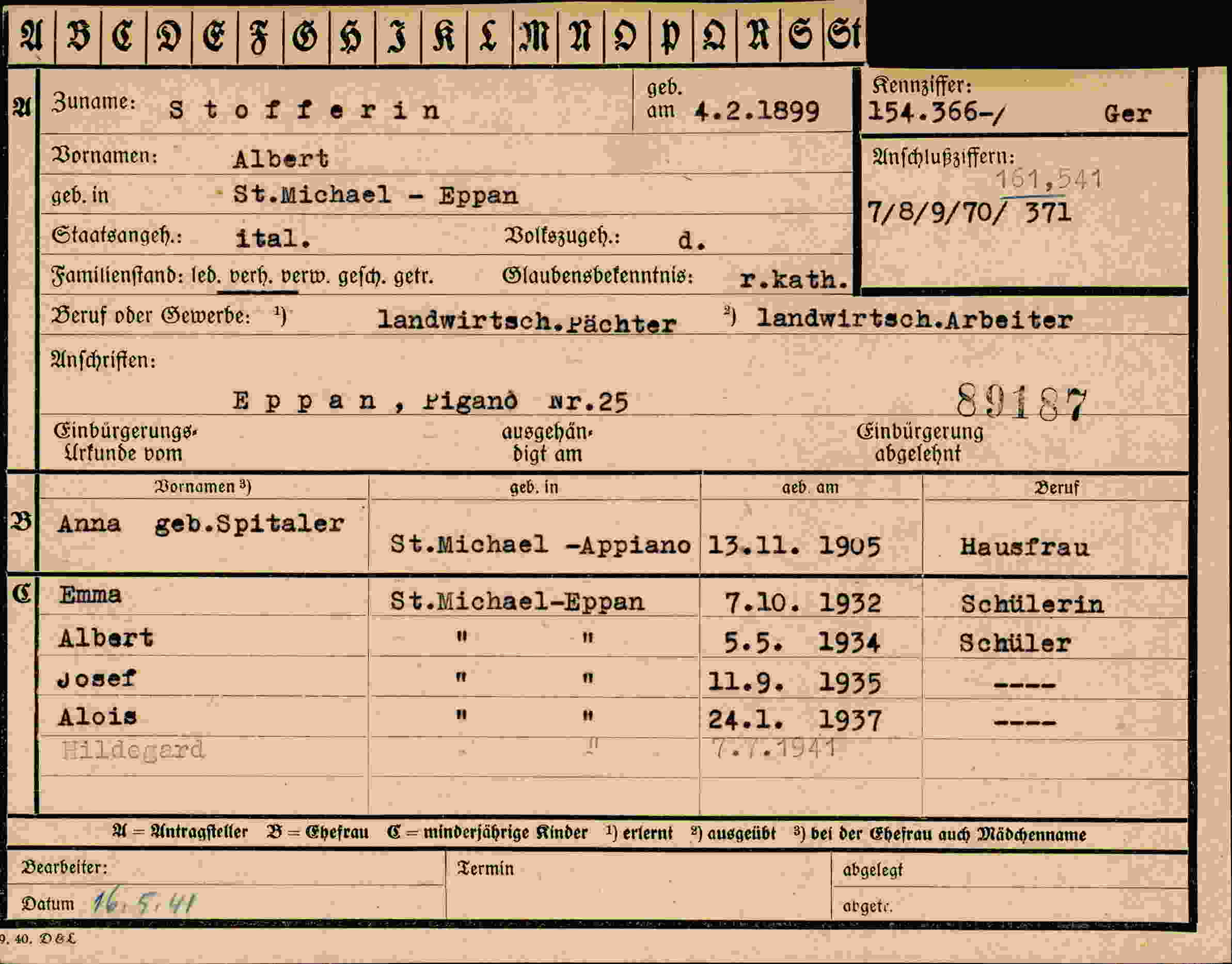Click the 'Ger' code in Kennziffer box
Screen dimensions: 1232x964
[1127, 114]
